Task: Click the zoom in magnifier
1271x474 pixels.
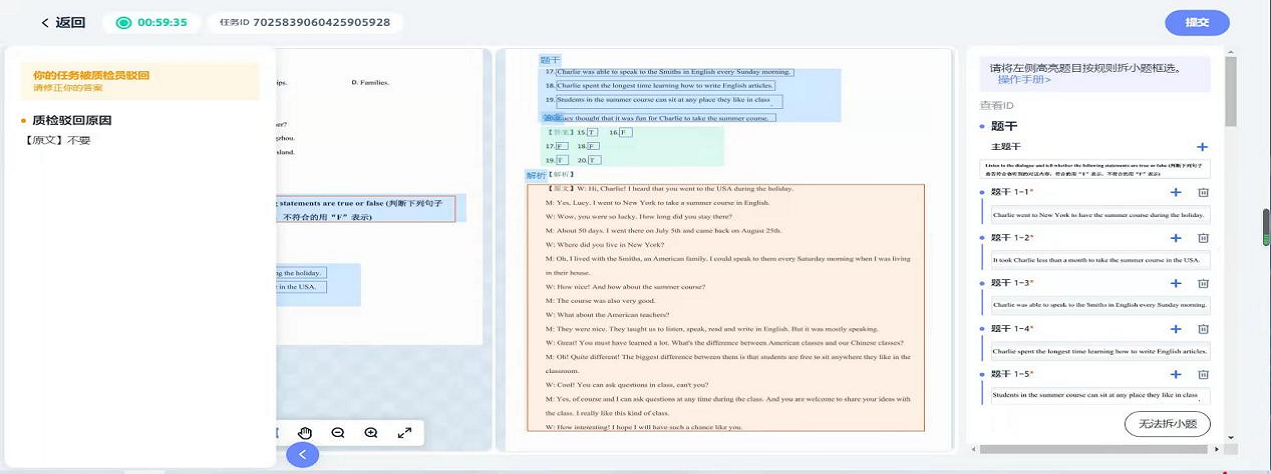Action: point(371,433)
